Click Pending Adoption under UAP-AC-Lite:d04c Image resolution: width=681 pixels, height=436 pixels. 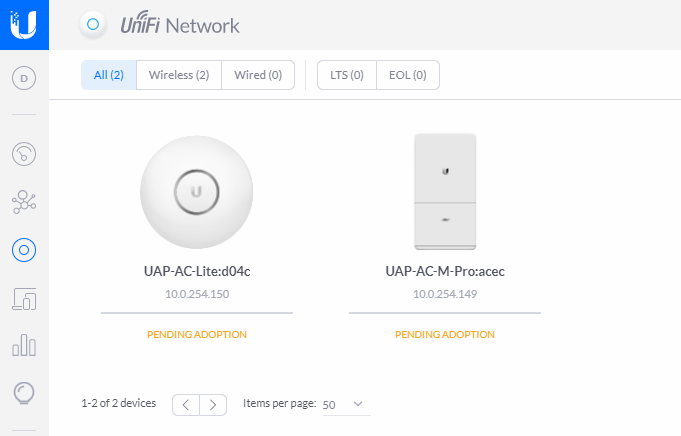(x=197, y=334)
